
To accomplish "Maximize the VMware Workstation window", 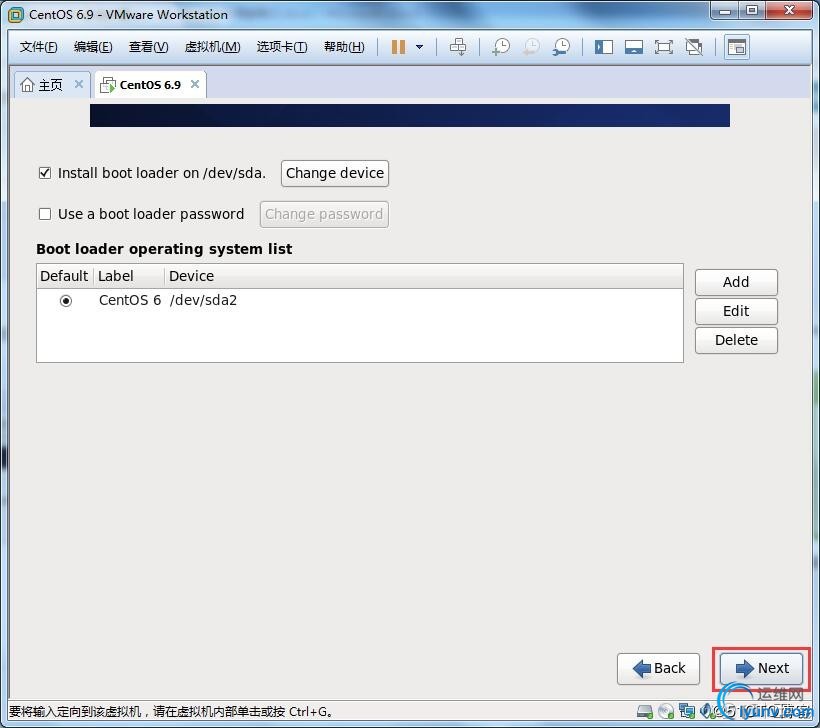I will 752,10.
